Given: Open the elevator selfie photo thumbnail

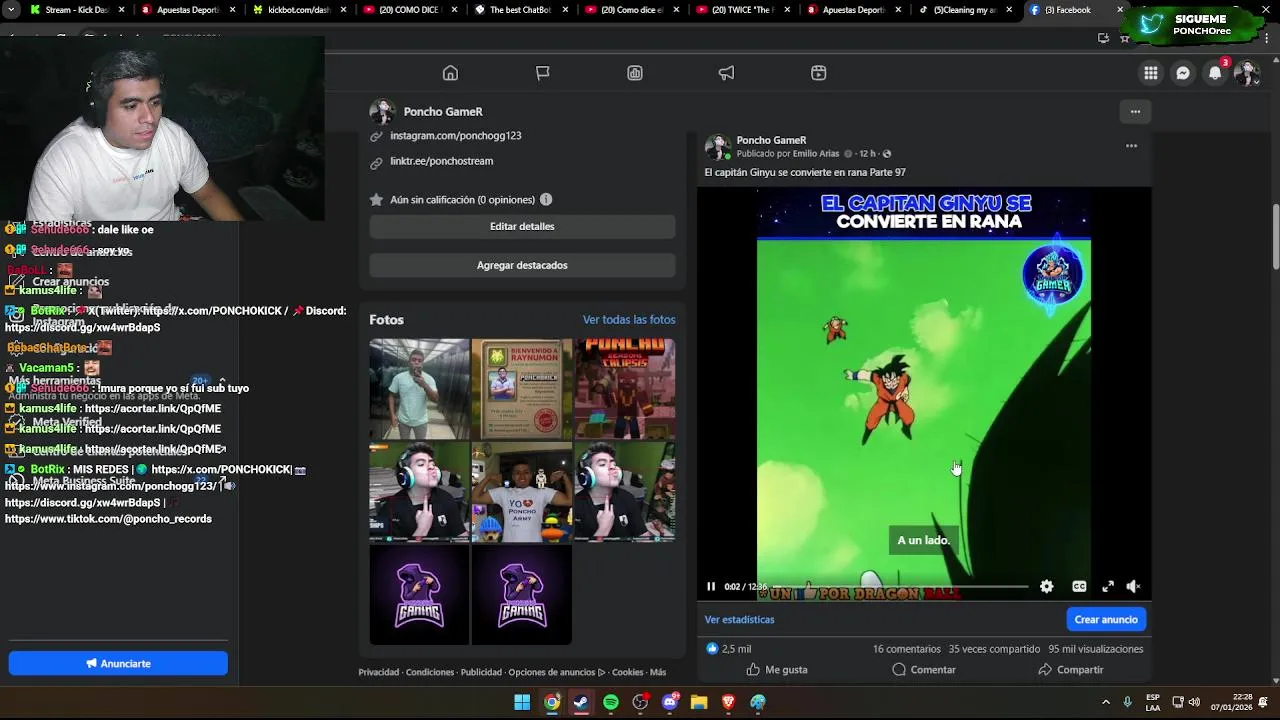Looking at the screenshot, I should (x=419, y=389).
